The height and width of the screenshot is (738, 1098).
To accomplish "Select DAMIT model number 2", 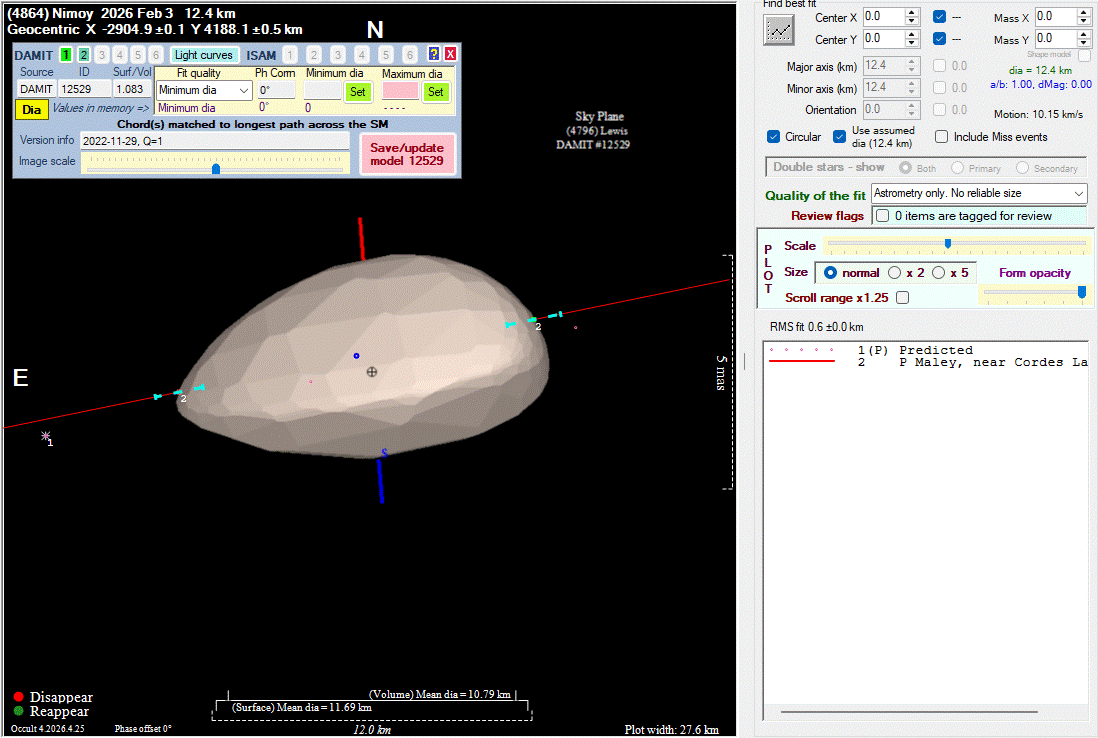I will click(84, 55).
